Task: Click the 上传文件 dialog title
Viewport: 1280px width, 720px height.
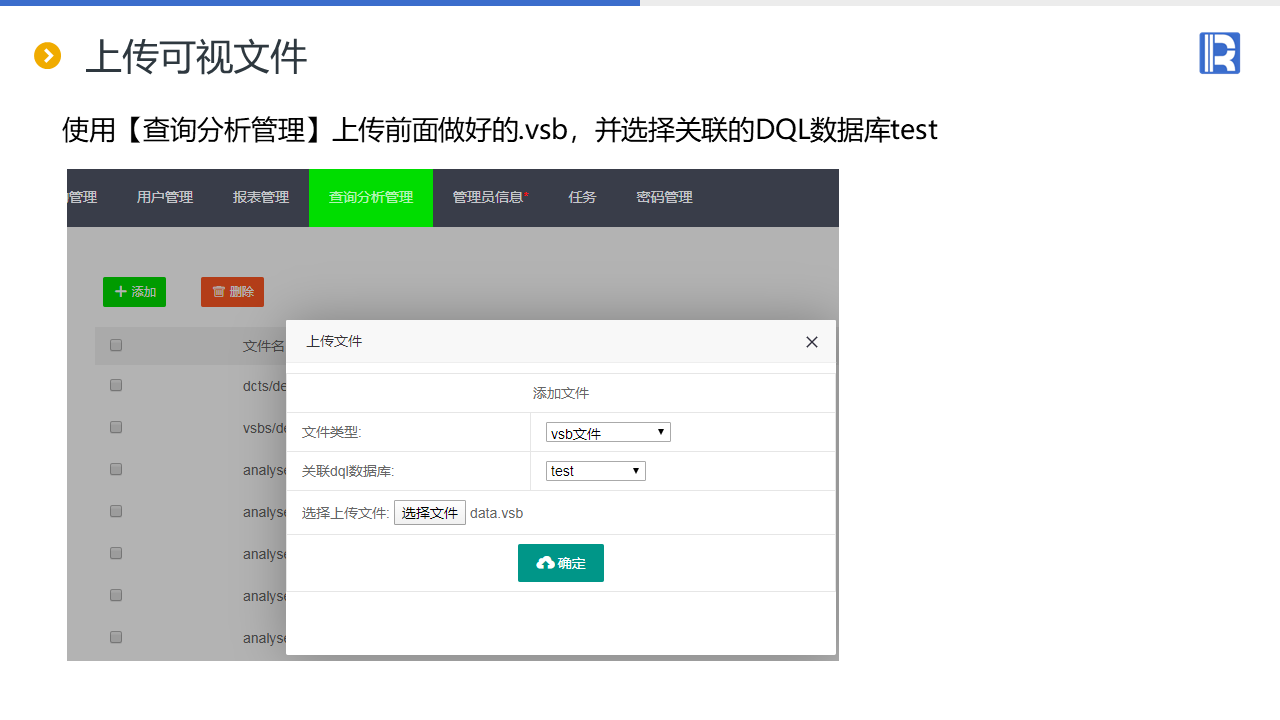Action: (334, 342)
